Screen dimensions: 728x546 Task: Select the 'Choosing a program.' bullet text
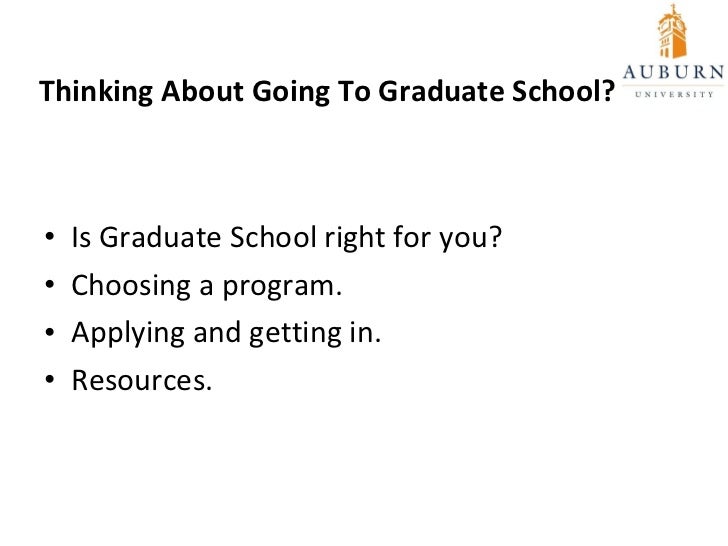(207, 286)
